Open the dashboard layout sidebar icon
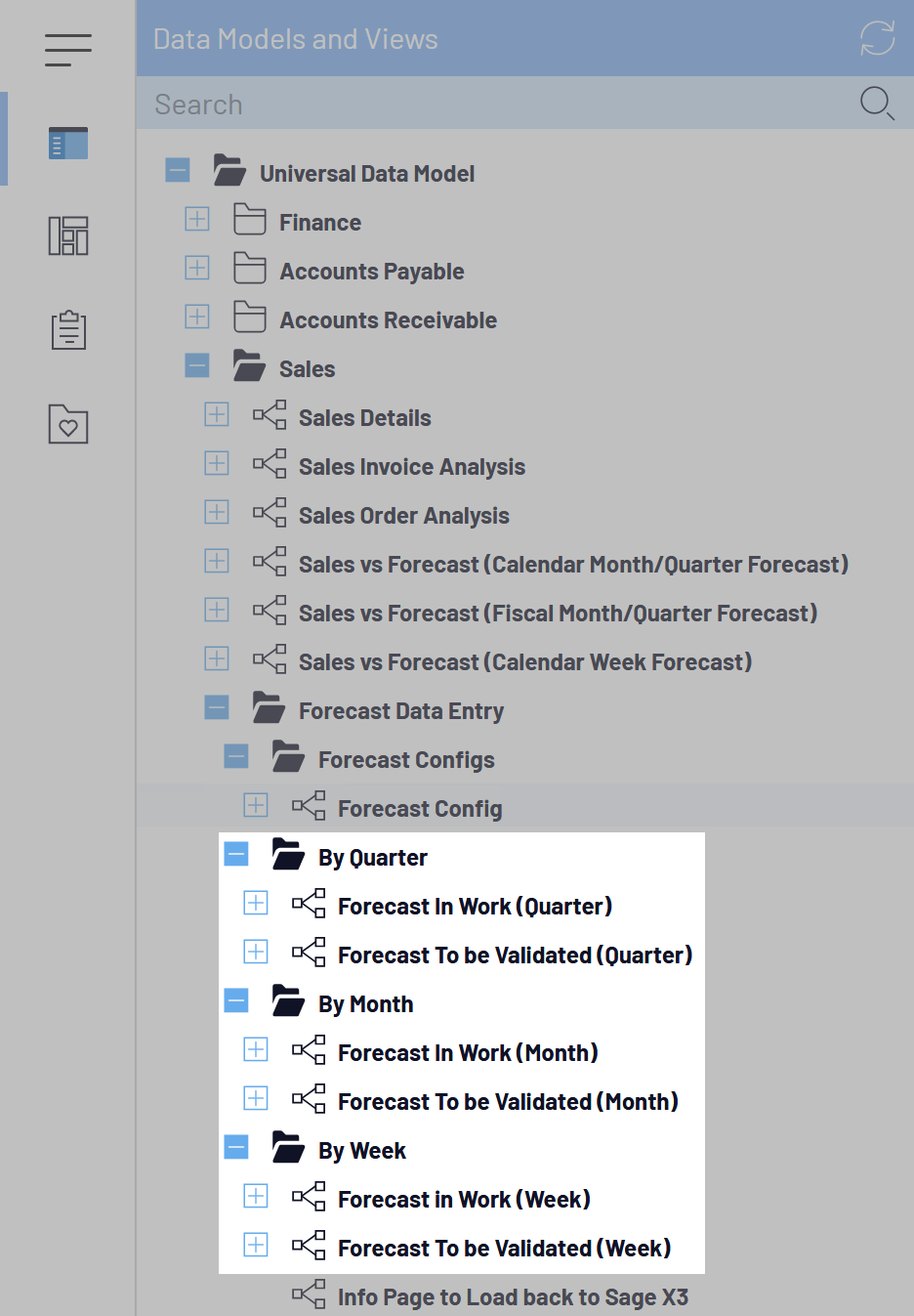This screenshot has height=1316, width=914. [x=68, y=235]
